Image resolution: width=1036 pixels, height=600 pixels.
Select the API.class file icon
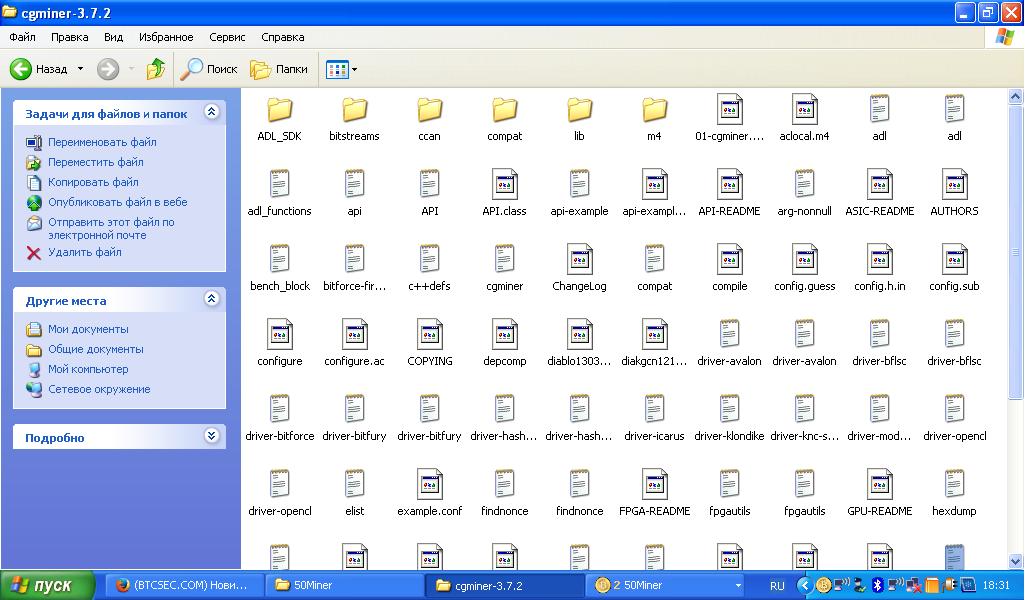click(x=505, y=184)
